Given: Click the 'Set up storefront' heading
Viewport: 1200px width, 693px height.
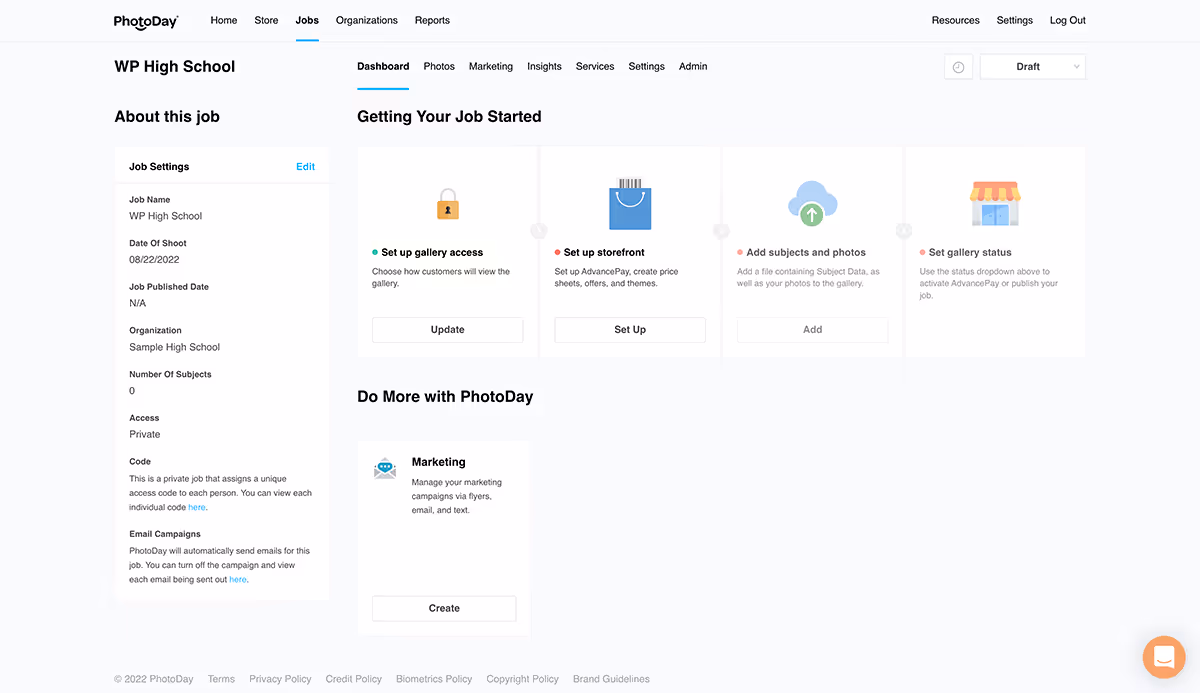Looking at the screenshot, I should click(604, 253).
